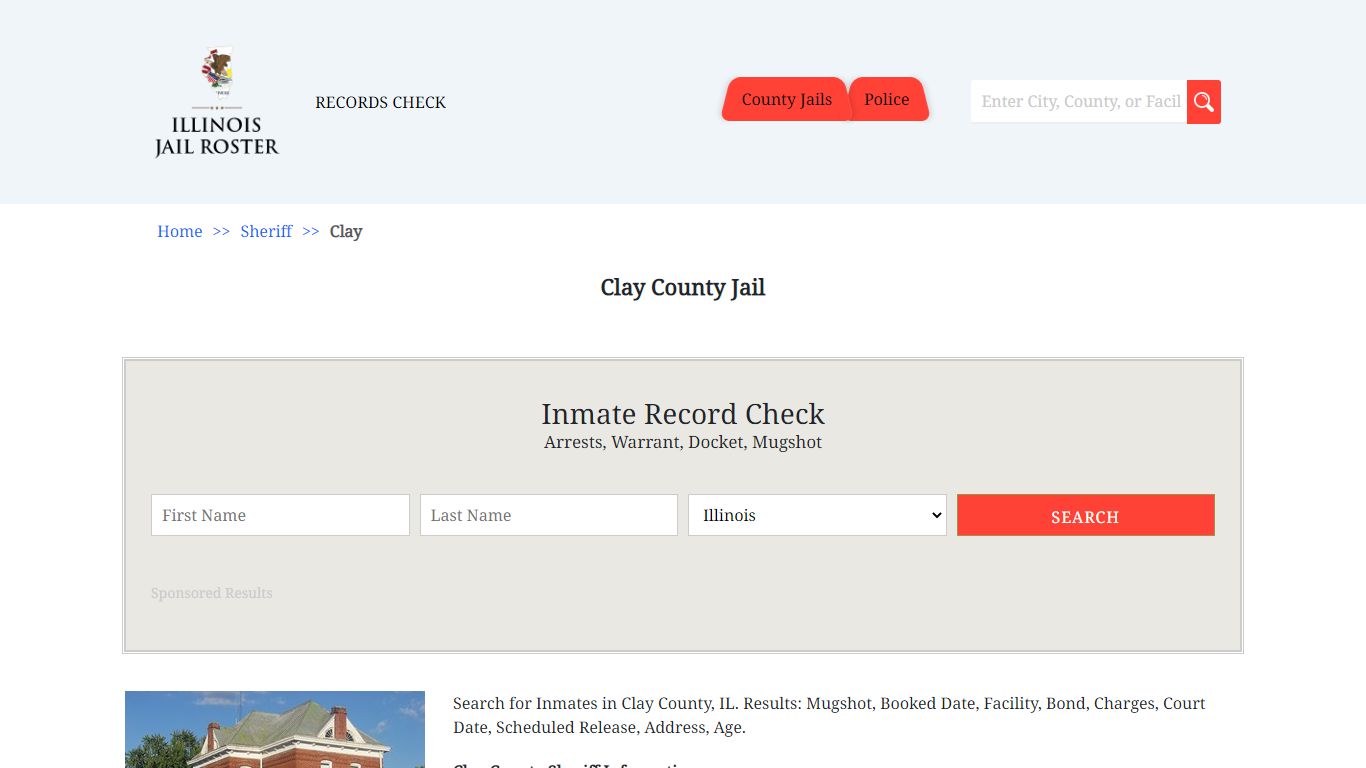Click the red SEARCH button

1086,515
